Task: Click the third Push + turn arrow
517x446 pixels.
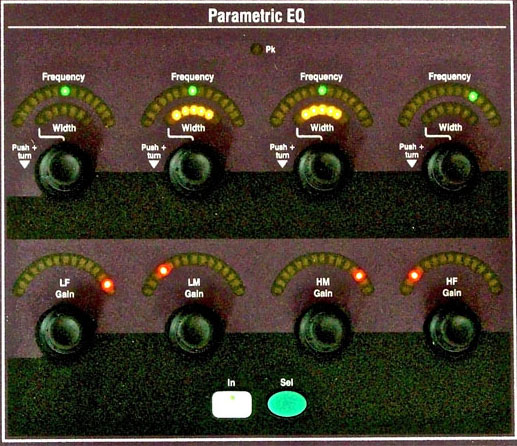Action: point(282,164)
